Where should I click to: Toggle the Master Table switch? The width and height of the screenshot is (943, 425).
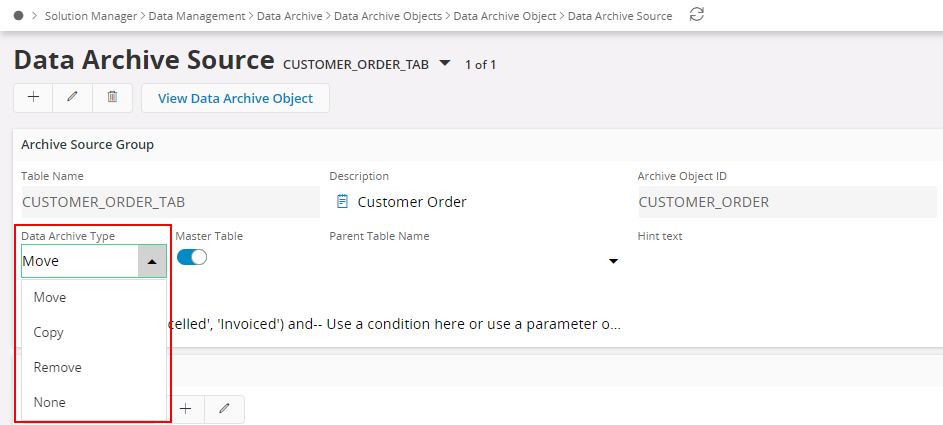192,258
